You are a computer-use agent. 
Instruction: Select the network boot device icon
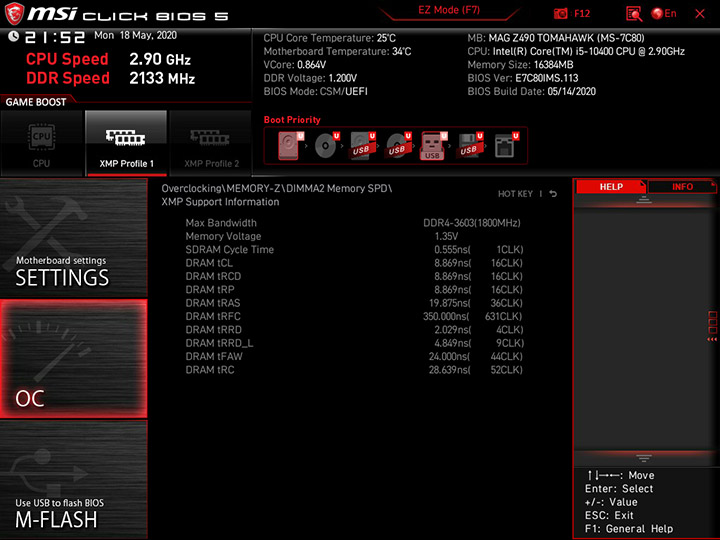tap(506, 146)
